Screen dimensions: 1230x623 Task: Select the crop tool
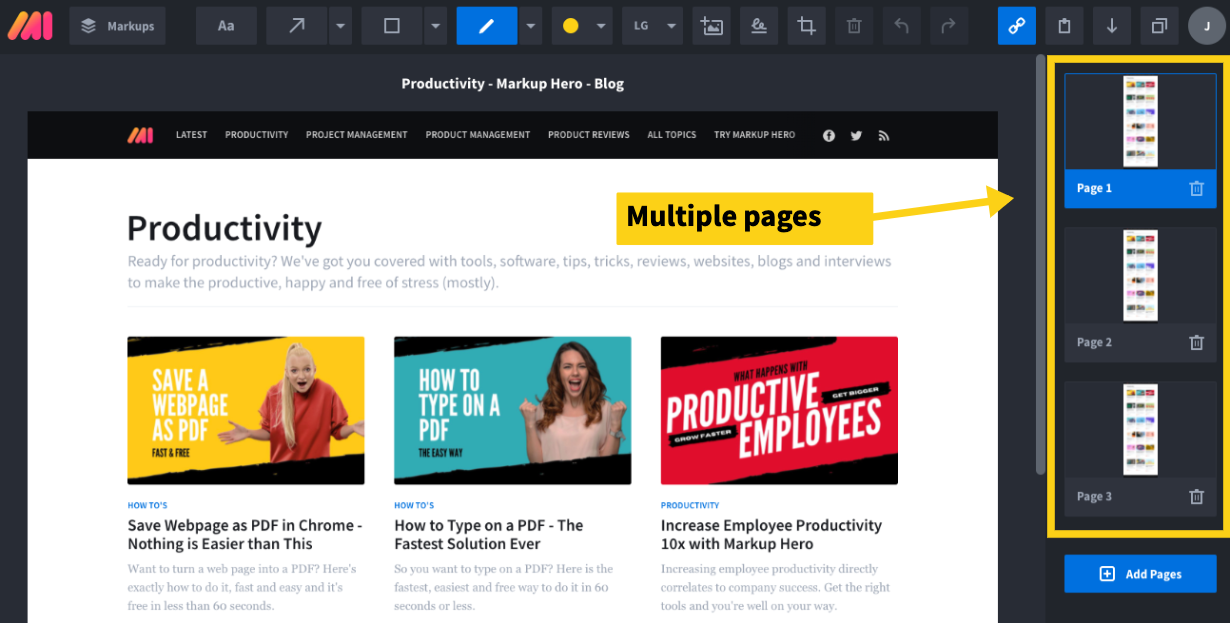(x=806, y=26)
